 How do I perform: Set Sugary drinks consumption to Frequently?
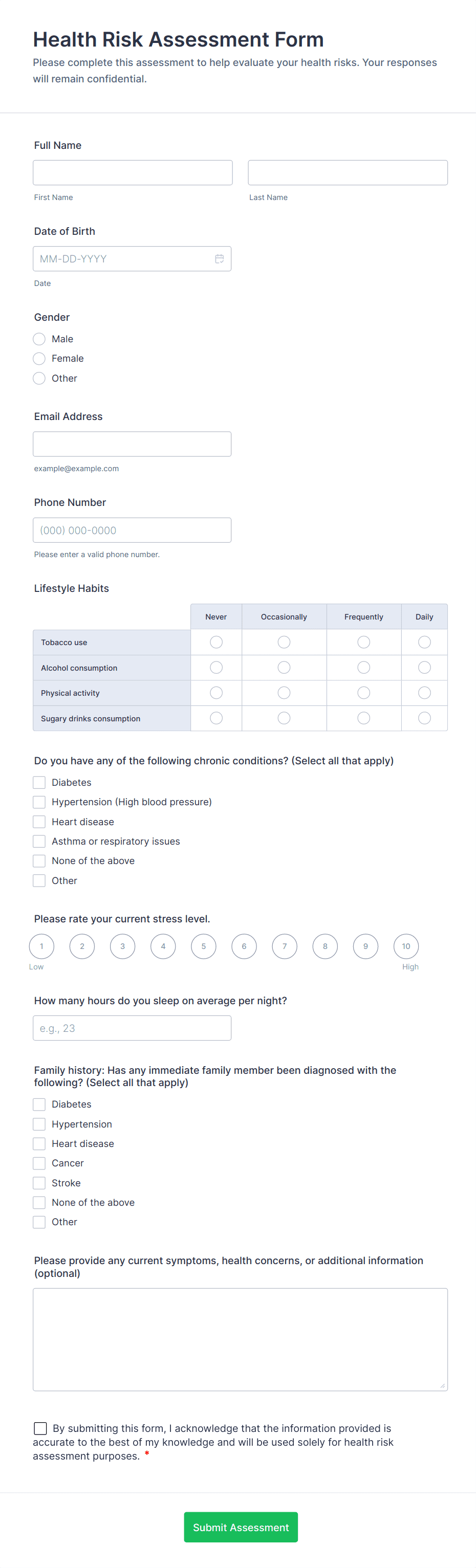tap(363, 718)
